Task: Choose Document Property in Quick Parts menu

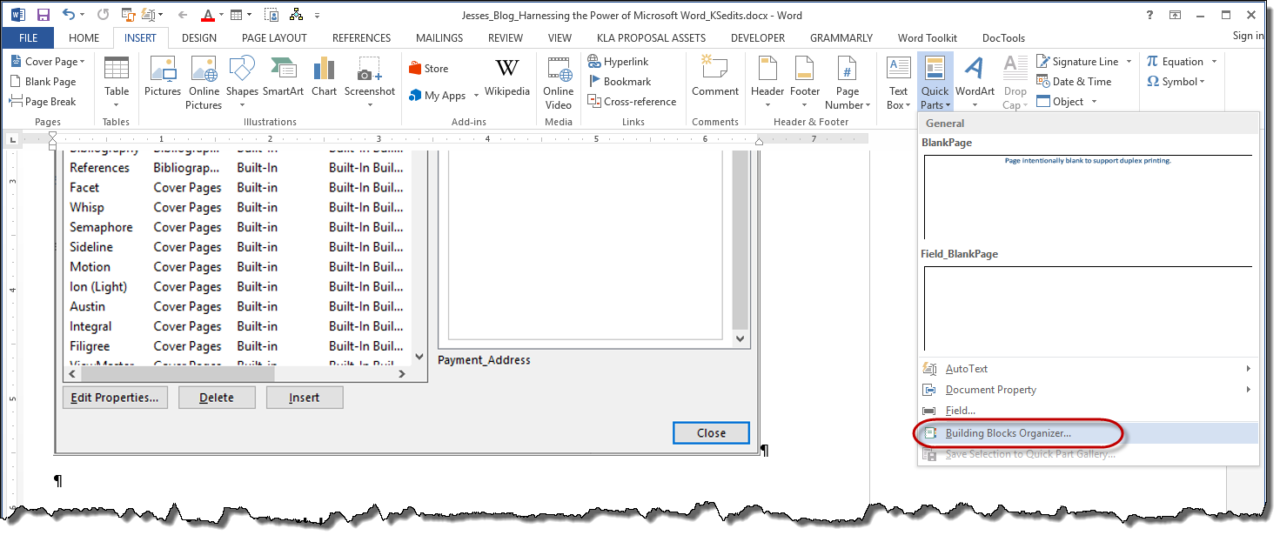Action: tap(1086, 390)
